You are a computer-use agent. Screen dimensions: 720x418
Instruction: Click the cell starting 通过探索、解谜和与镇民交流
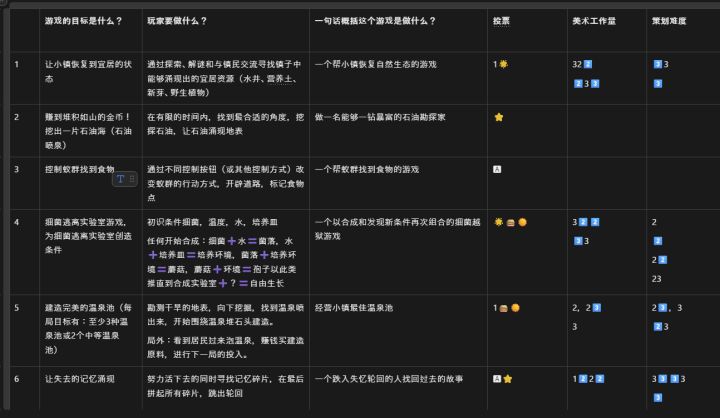[x=226, y=78]
